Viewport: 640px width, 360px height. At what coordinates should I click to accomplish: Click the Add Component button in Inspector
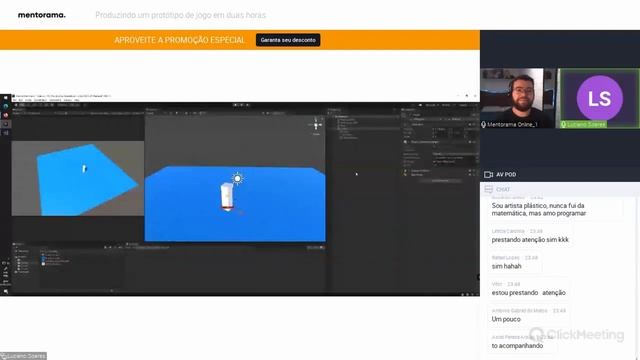(440, 180)
